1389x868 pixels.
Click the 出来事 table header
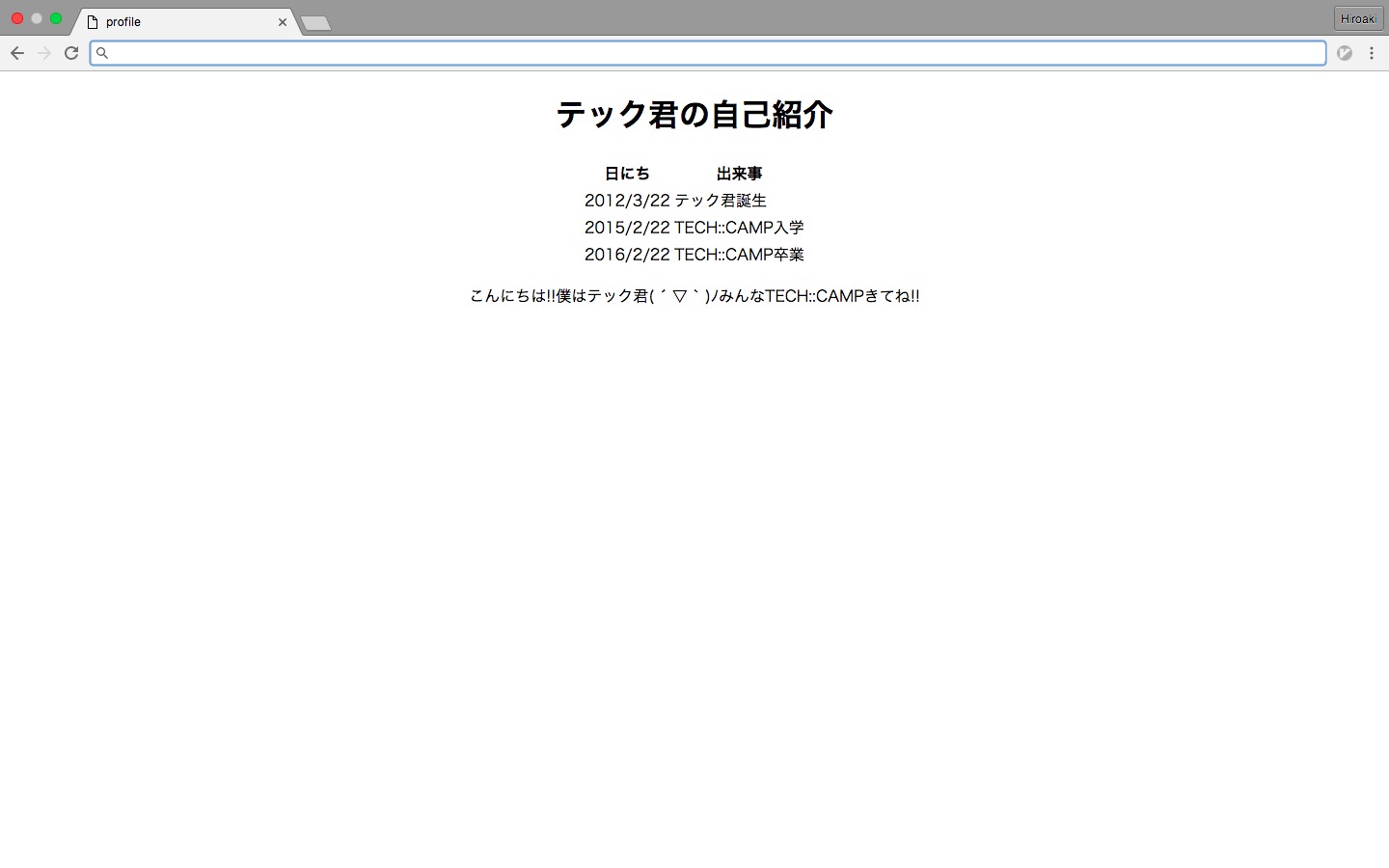tap(739, 174)
